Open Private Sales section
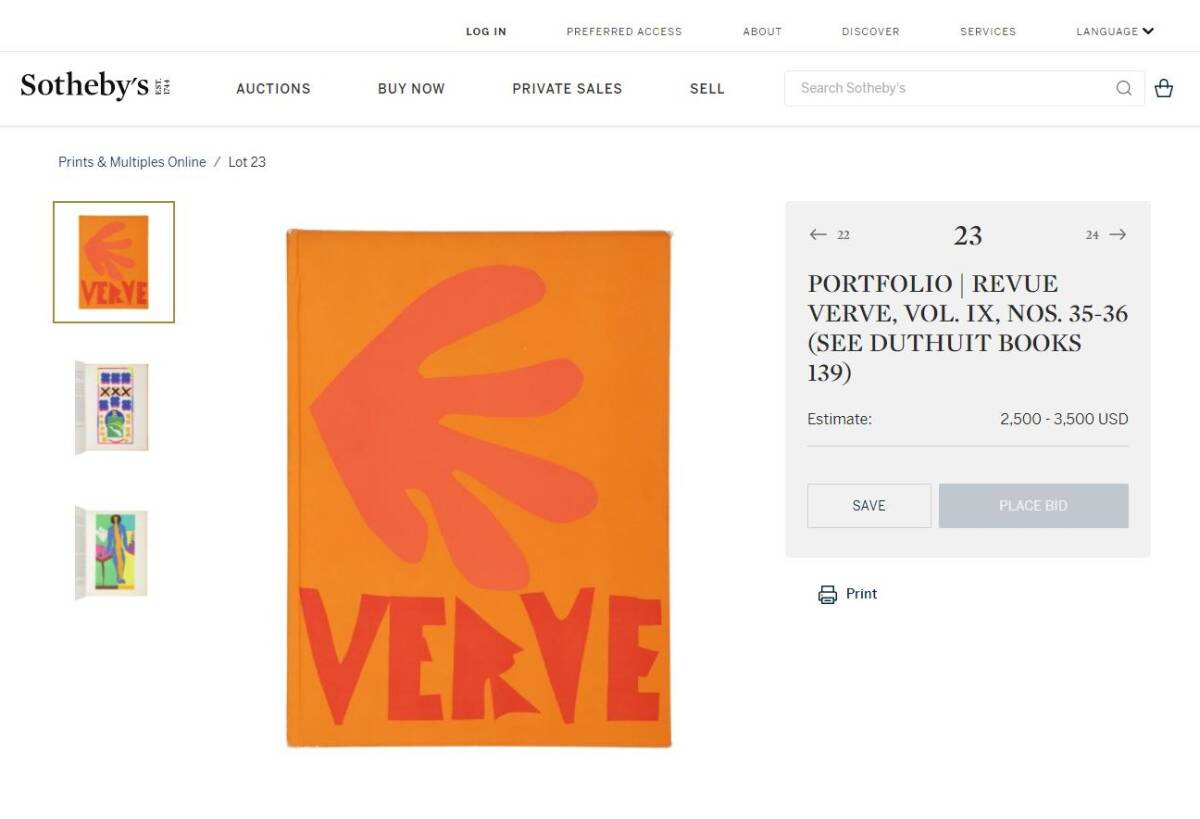Viewport: 1200px width, 819px height. [567, 89]
